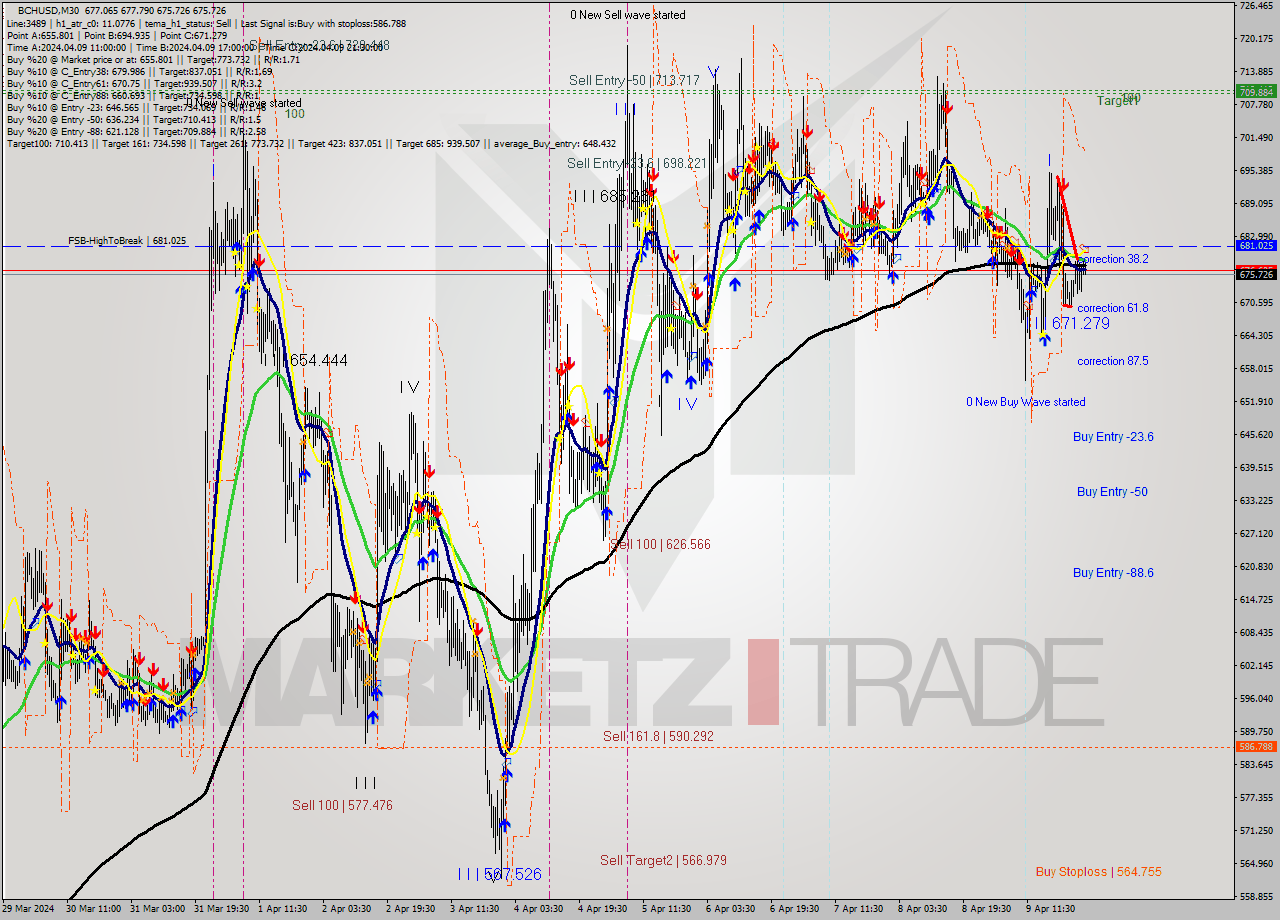The width and height of the screenshot is (1280, 920).
Task: Click the 4 Apr 03:30 time axis label
Action: click(x=537, y=909)
